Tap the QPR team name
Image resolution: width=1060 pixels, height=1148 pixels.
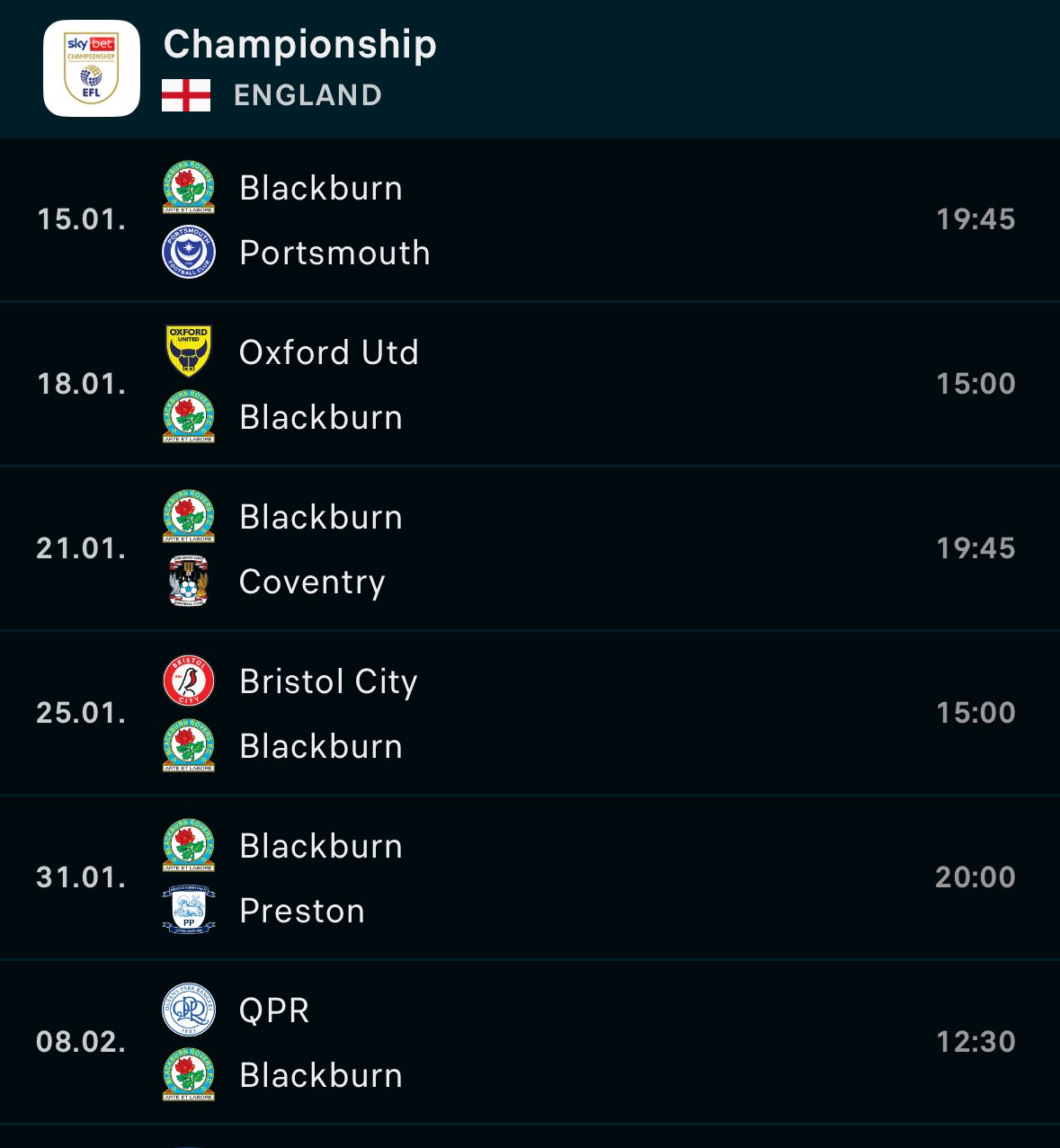[274, 1011]
